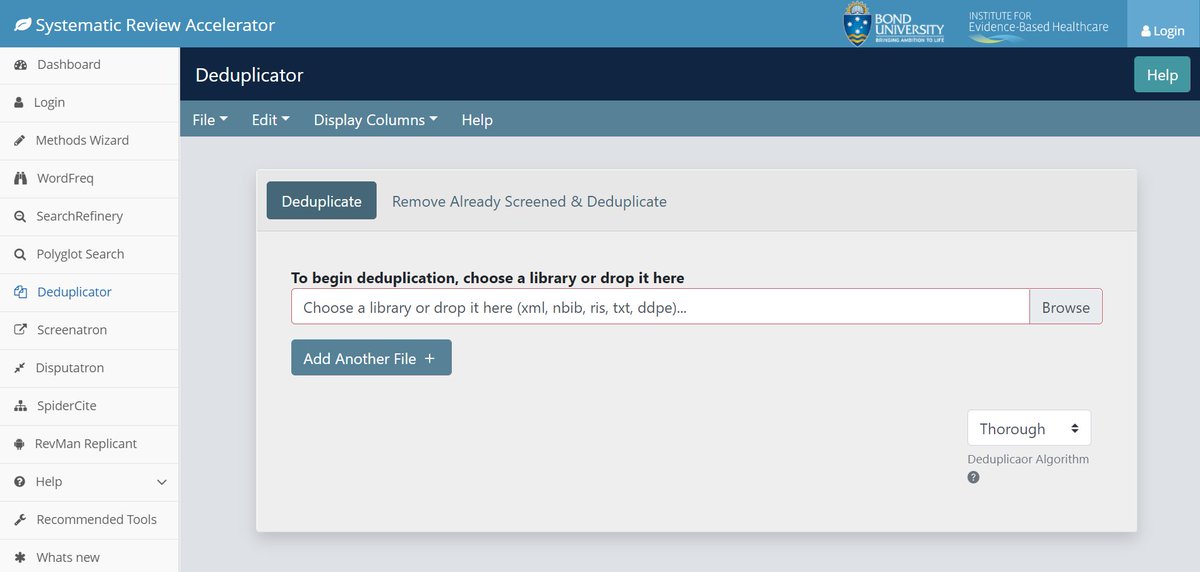1200x572 pixels.
Task: Click the Deduplicator copy icon
Action: pos(20,293)
